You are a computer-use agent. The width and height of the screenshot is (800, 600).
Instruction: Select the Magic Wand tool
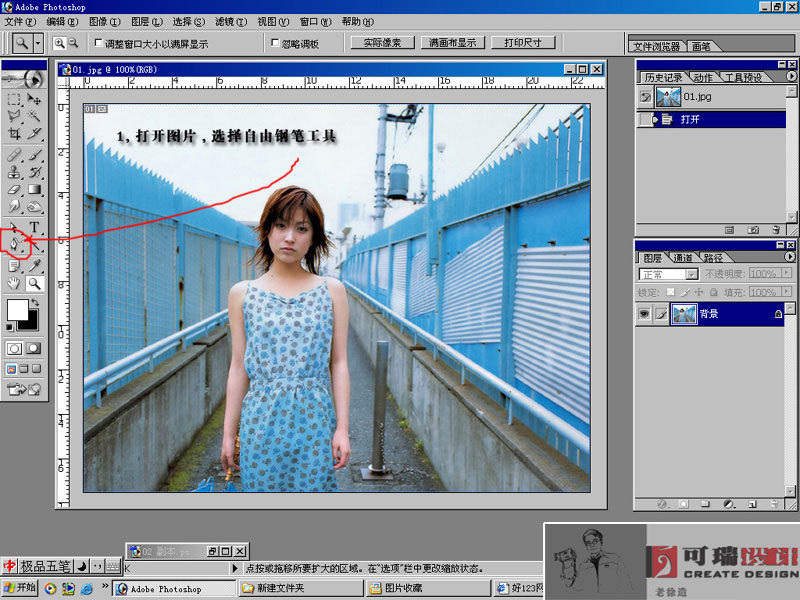pos(35,116)
